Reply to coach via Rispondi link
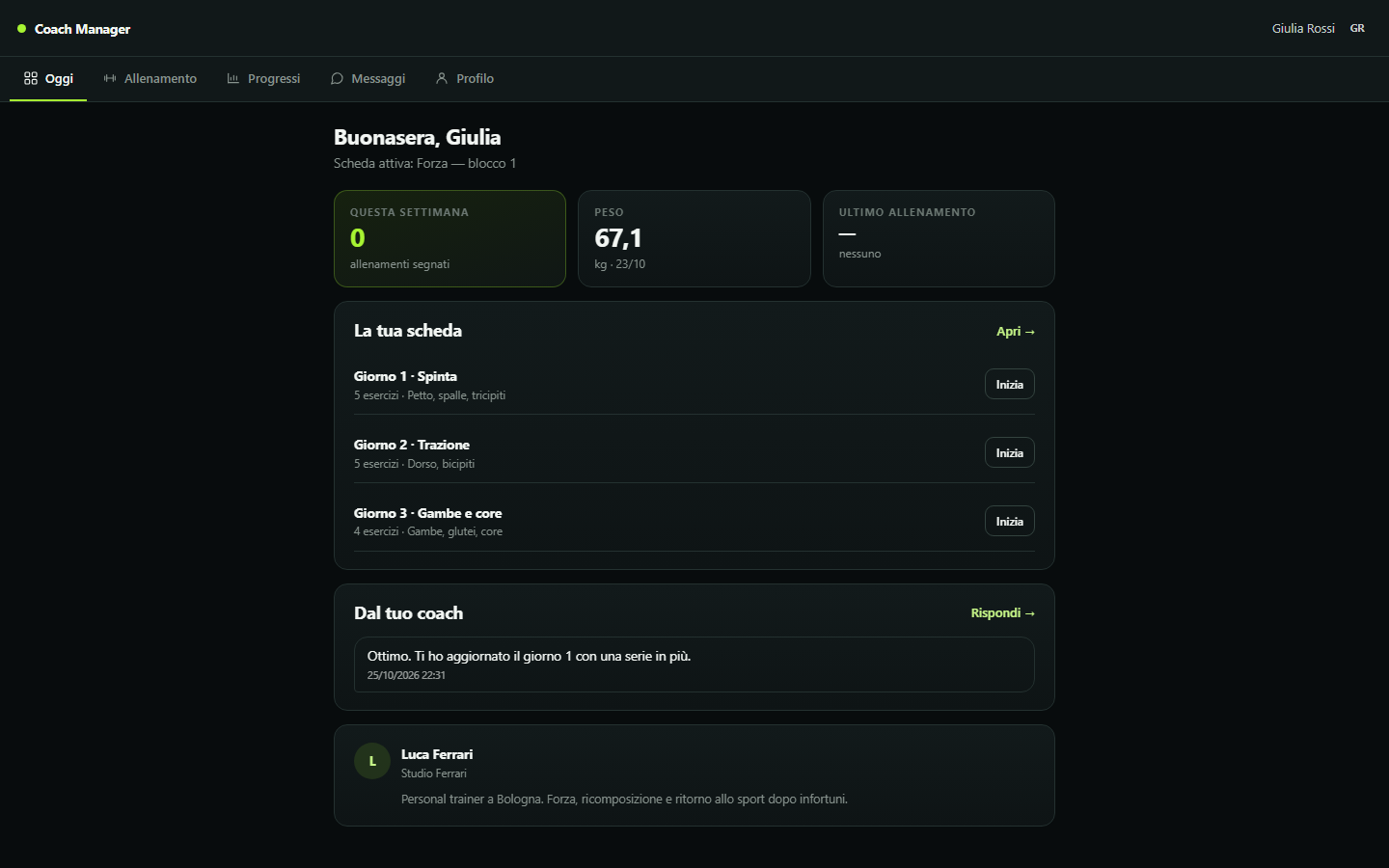The height and width of the screenshot is (868, 1389). click(x=1003, y=612)
